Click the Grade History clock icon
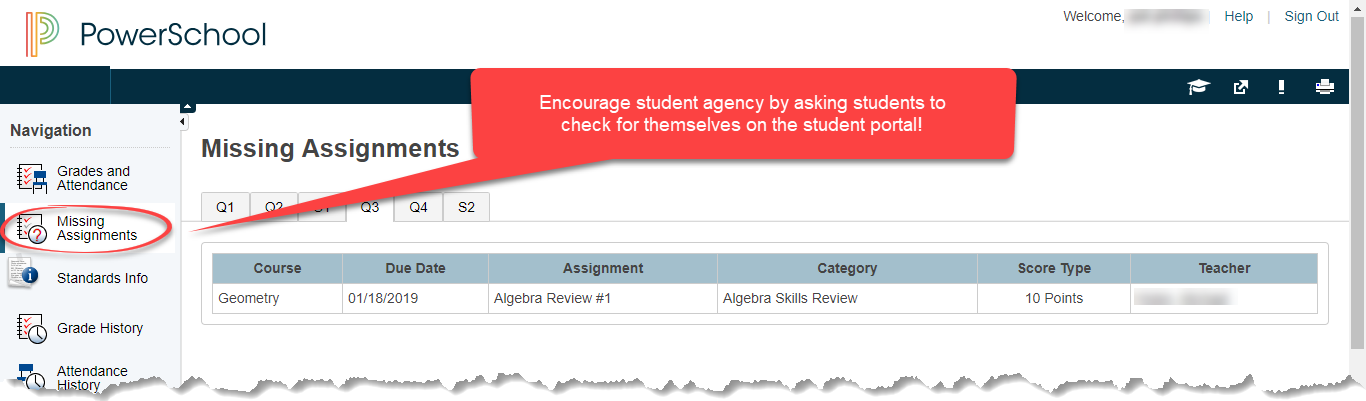Screen dimensions: 1366x401 (33, 328)
